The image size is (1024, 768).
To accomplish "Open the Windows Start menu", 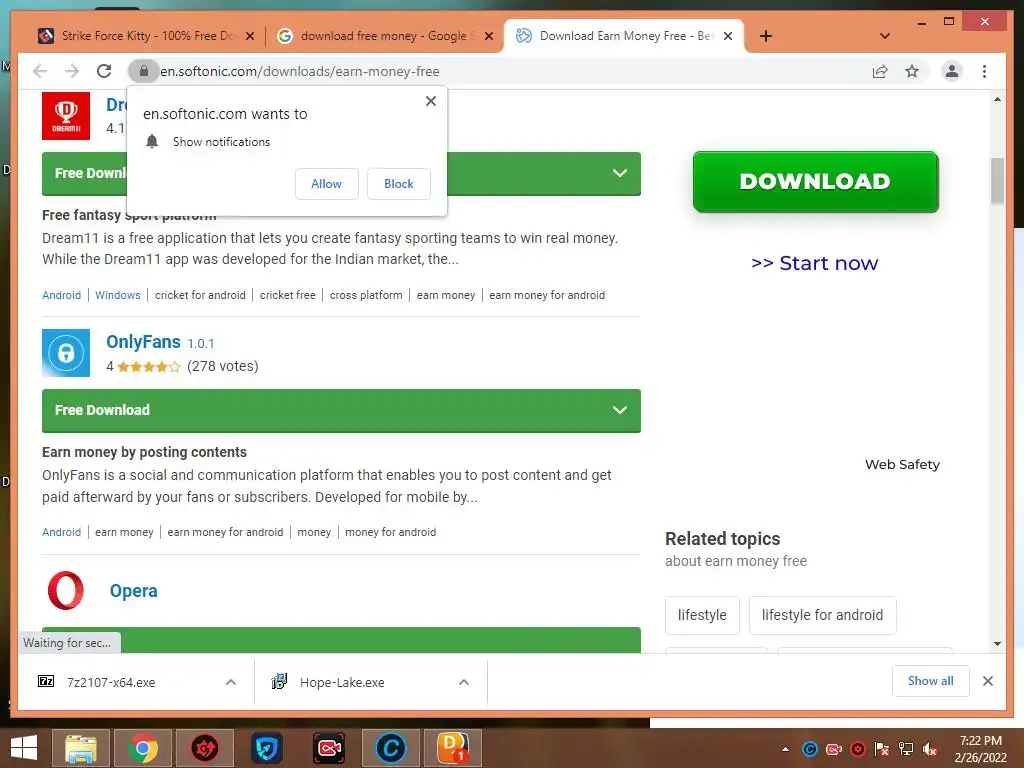I will pos(24,748).
